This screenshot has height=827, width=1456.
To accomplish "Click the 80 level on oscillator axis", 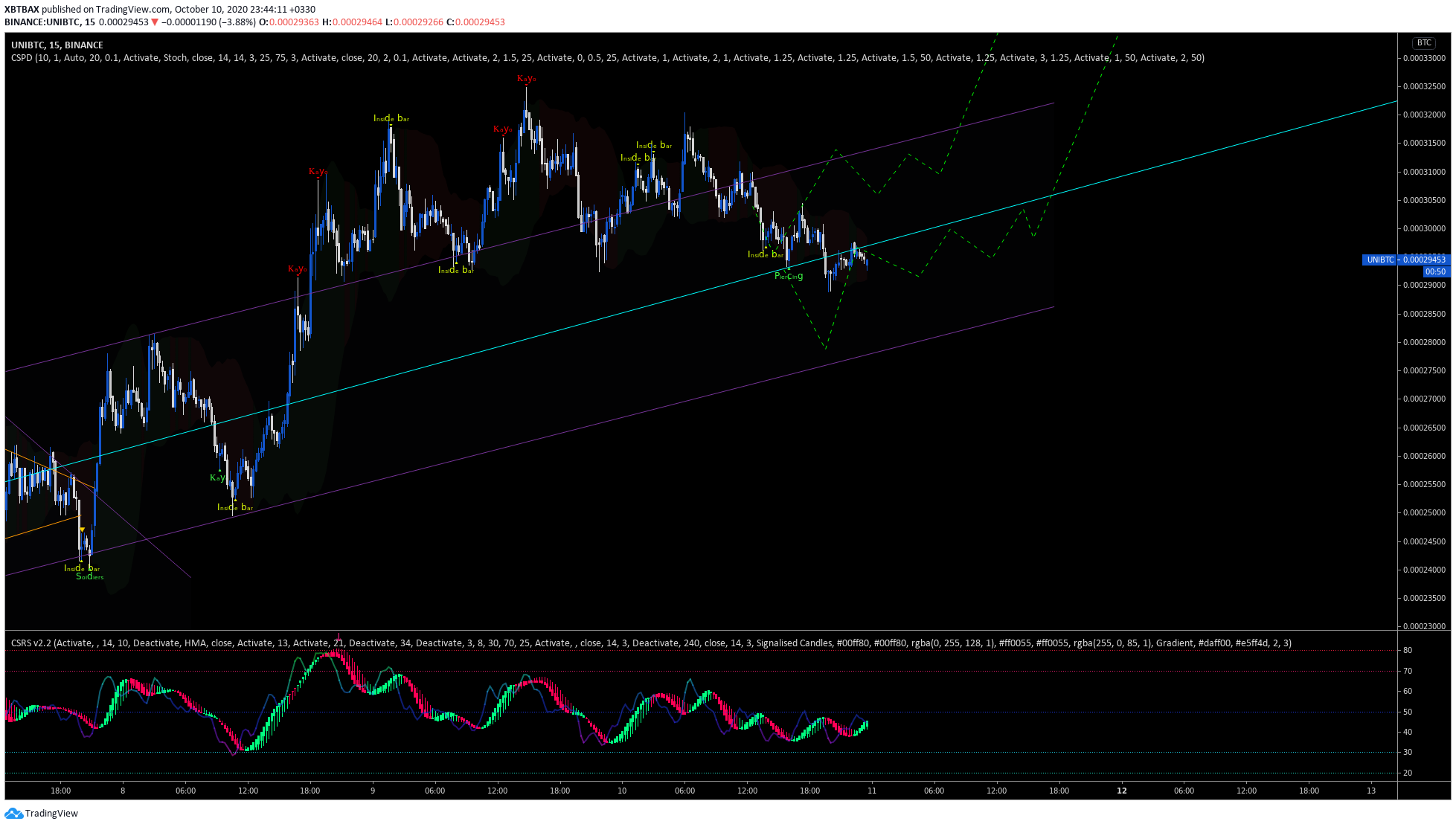I will pos(1408,651).
